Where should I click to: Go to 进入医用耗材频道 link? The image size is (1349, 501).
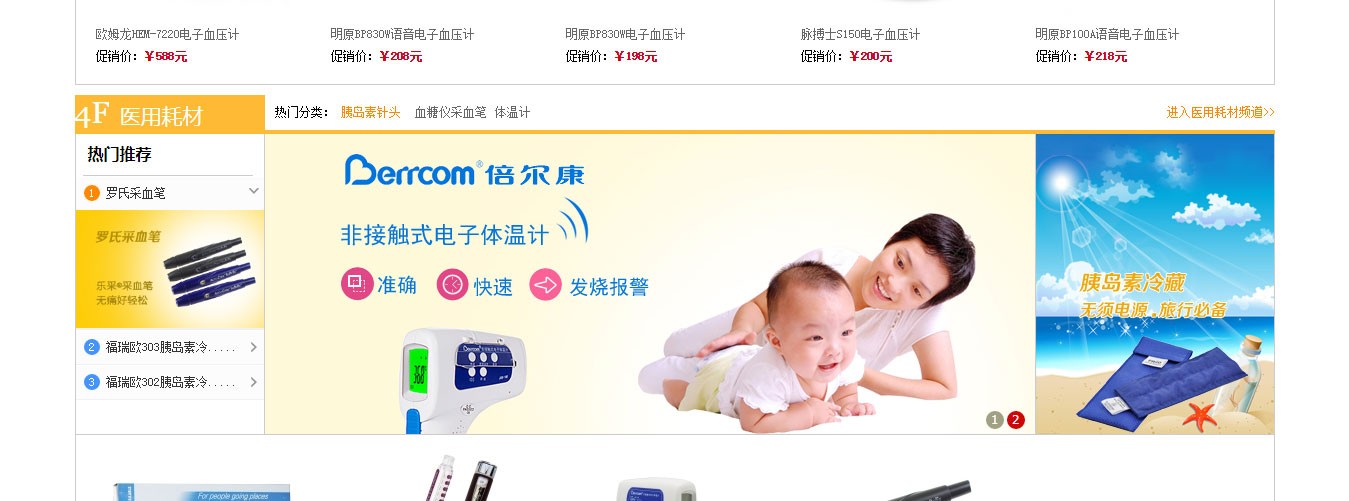(1220, 113)
